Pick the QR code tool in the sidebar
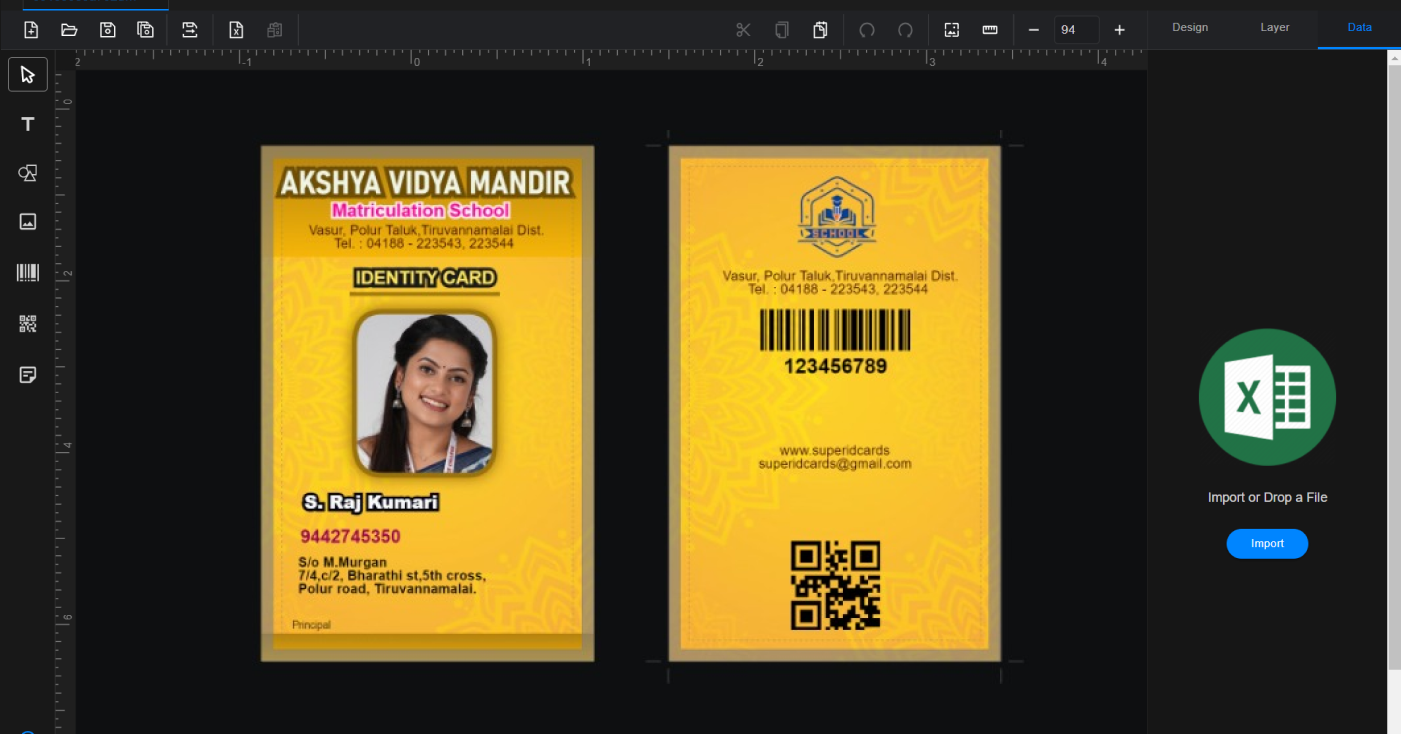This screenshot has width=1401, height=734. (x=28, y=324)
